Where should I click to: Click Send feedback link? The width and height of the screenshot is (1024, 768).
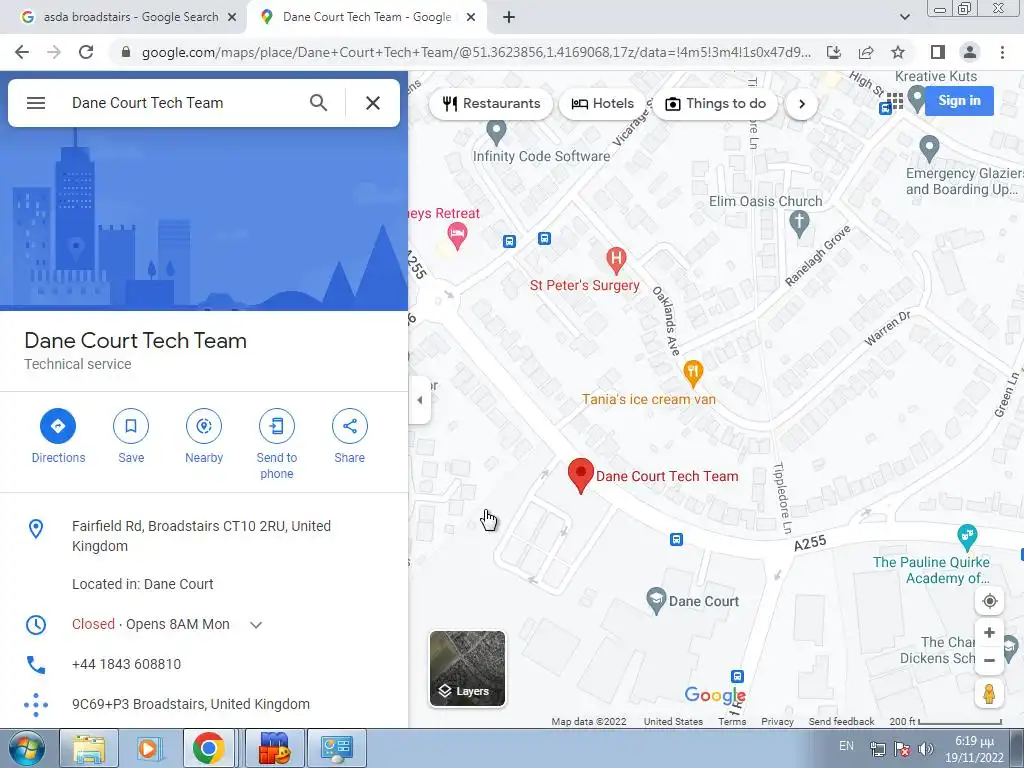point(841,721)
